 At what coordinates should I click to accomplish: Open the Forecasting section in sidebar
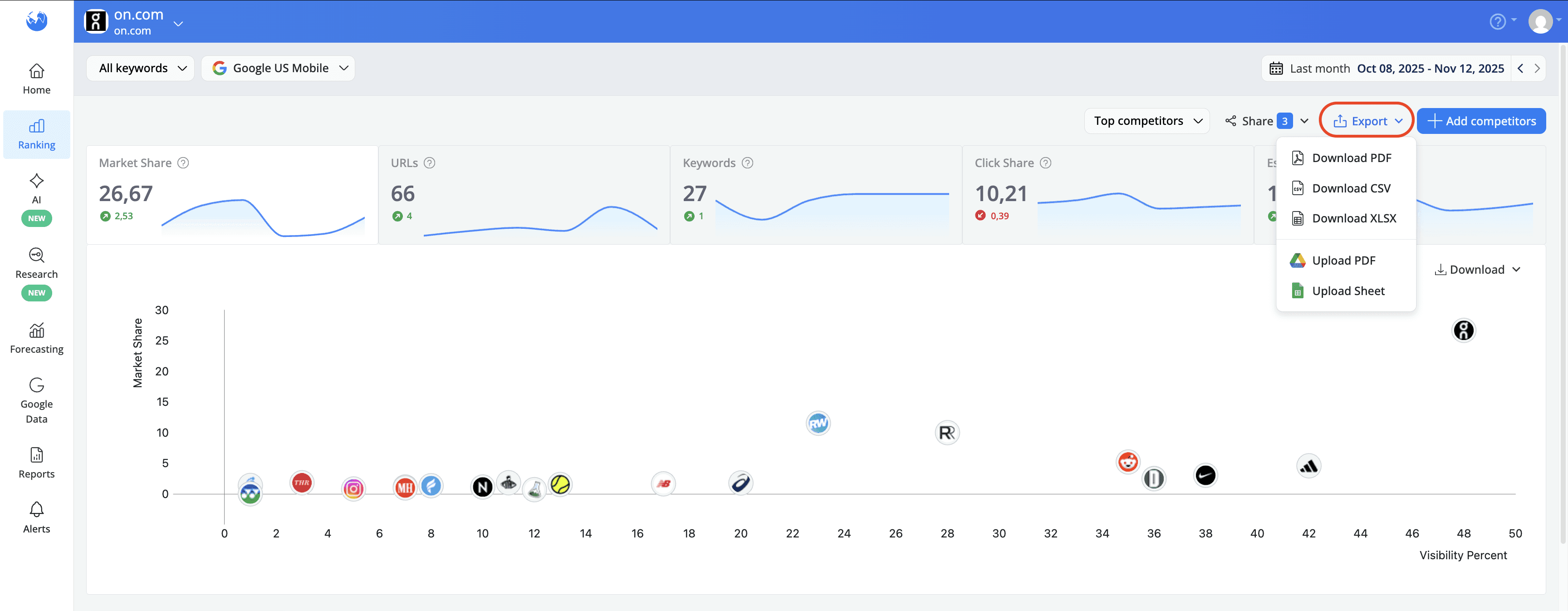[x=36, y=338]
